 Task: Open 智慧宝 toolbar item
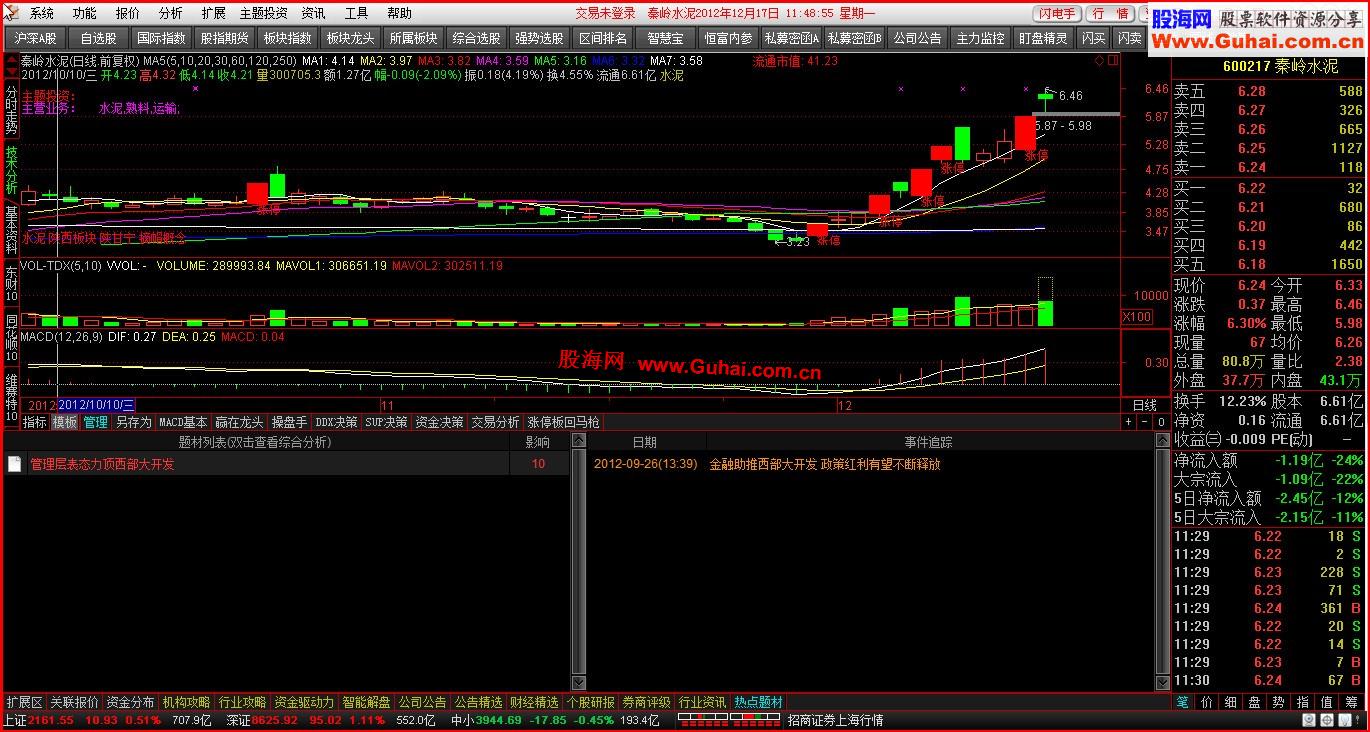(665, 38)
